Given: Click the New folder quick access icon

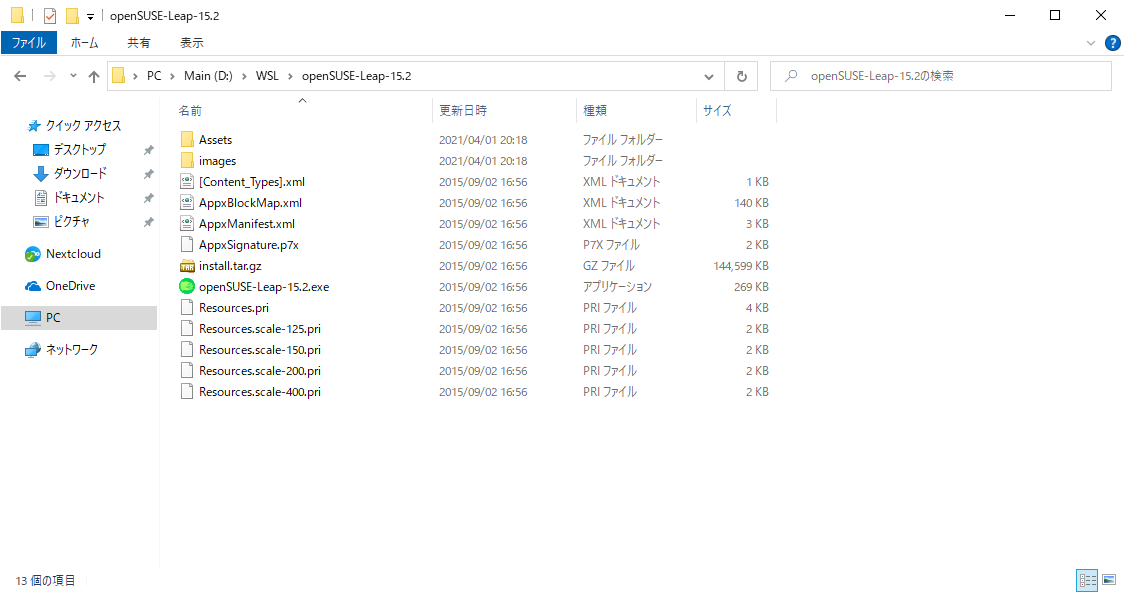Looking at the screenshot, I should tap(72, 15).
